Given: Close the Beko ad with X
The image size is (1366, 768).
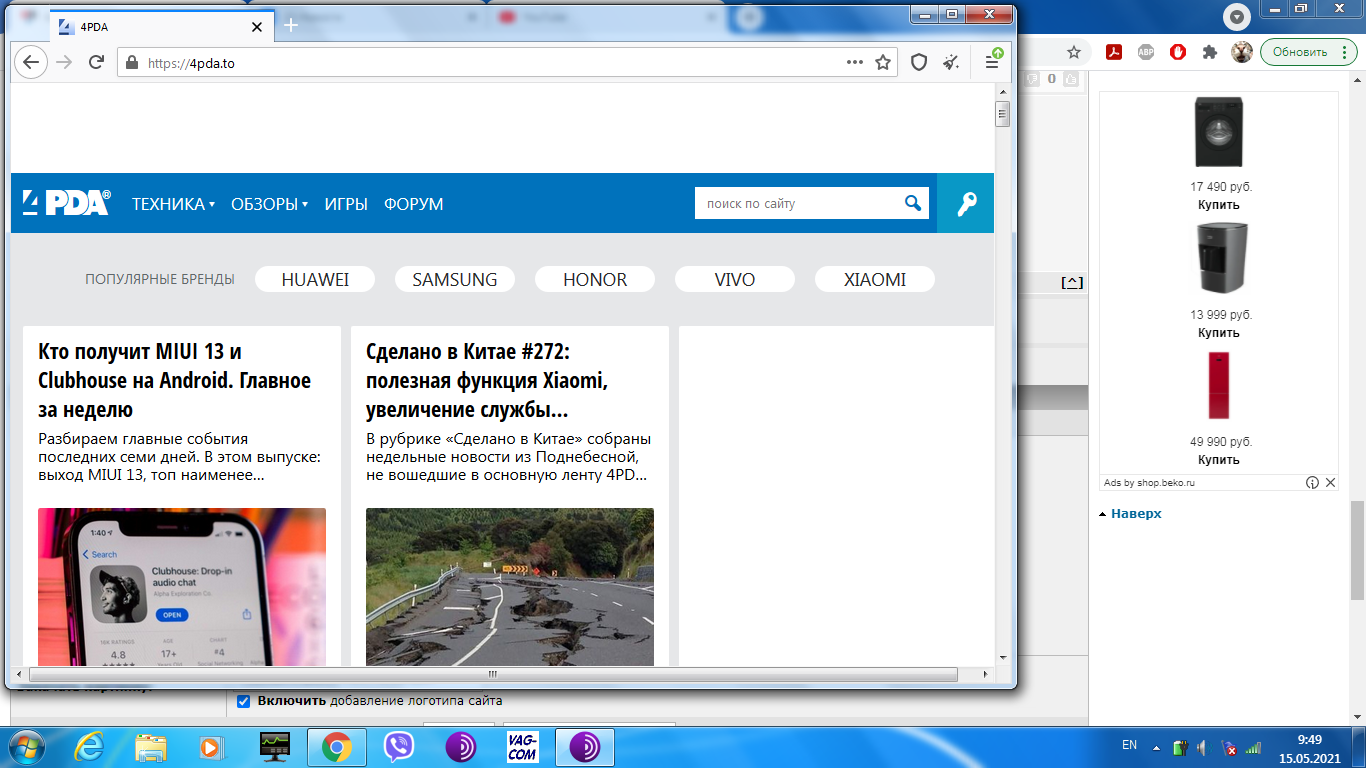Looking at the screenshot, I should coord(1330,482).
